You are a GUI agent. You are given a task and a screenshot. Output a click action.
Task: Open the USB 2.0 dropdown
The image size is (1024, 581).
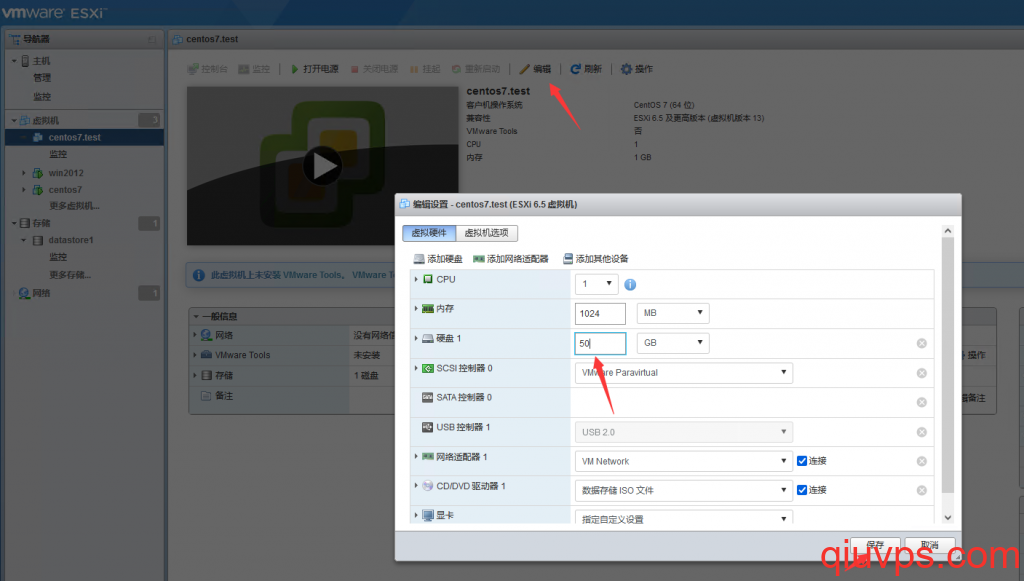pos(684,432)
